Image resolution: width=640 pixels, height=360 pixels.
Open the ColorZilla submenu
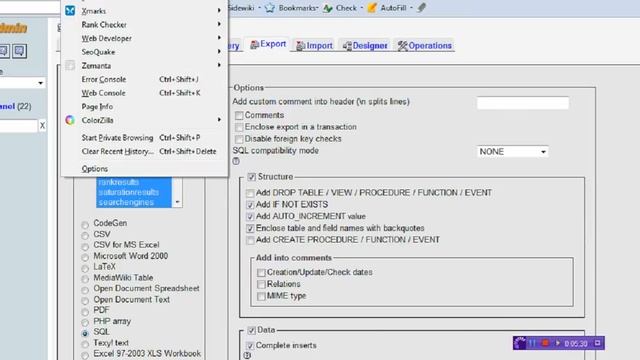click(x=144, y=120)
